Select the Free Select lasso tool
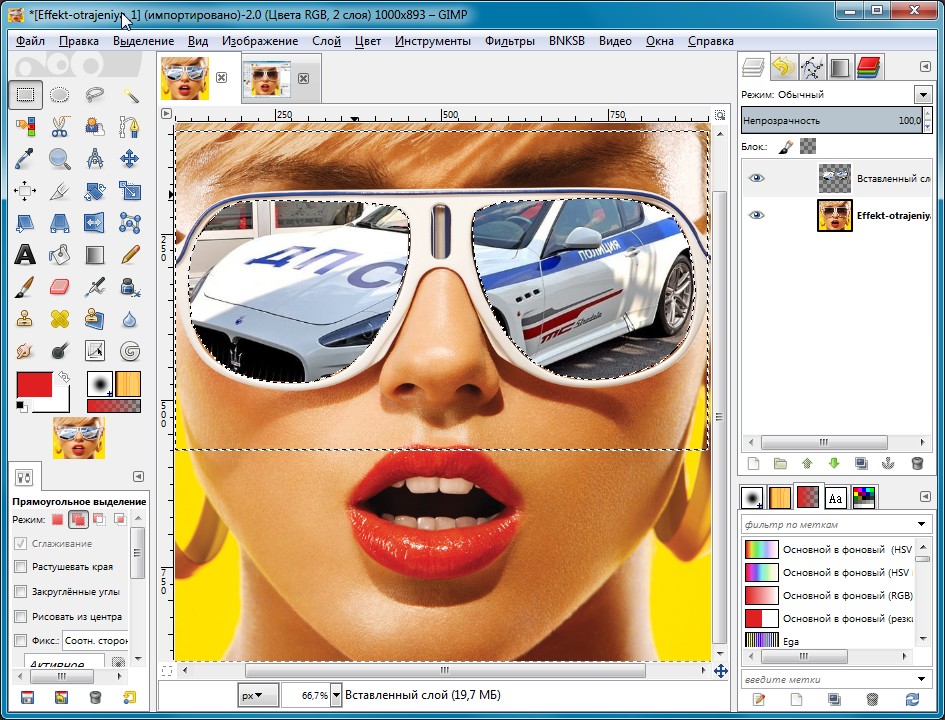The image size is (945, 720). click(x=95, y=95)
